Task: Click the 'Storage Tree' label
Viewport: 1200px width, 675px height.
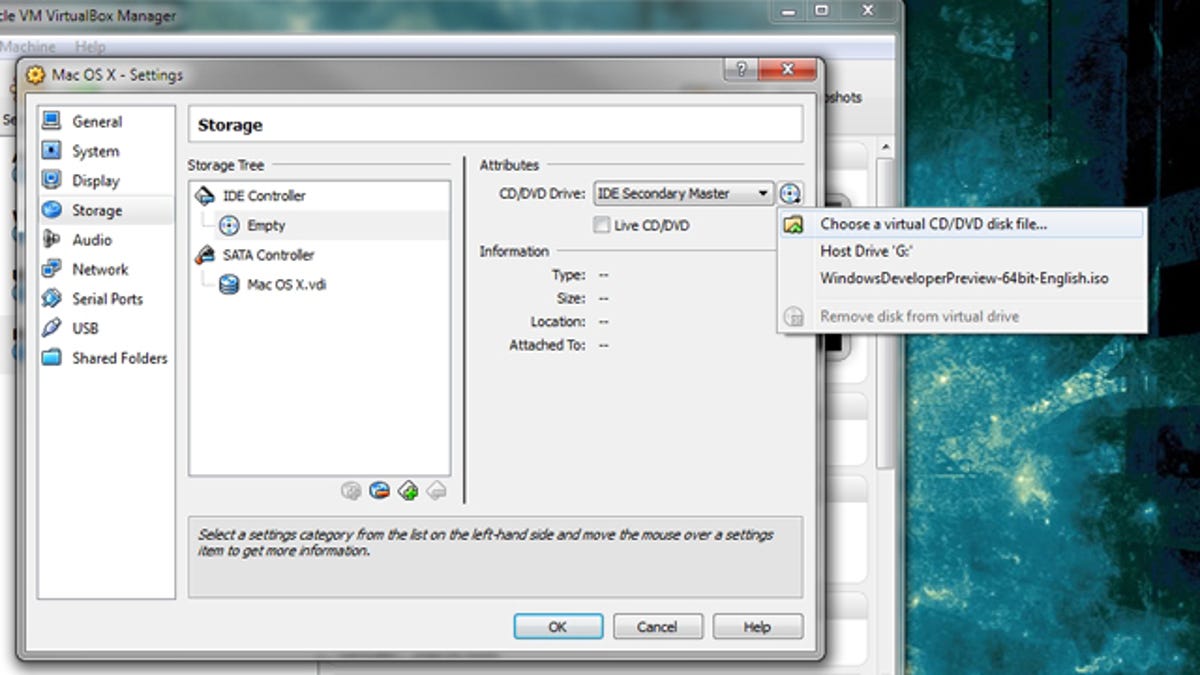Action: [226, 165]
